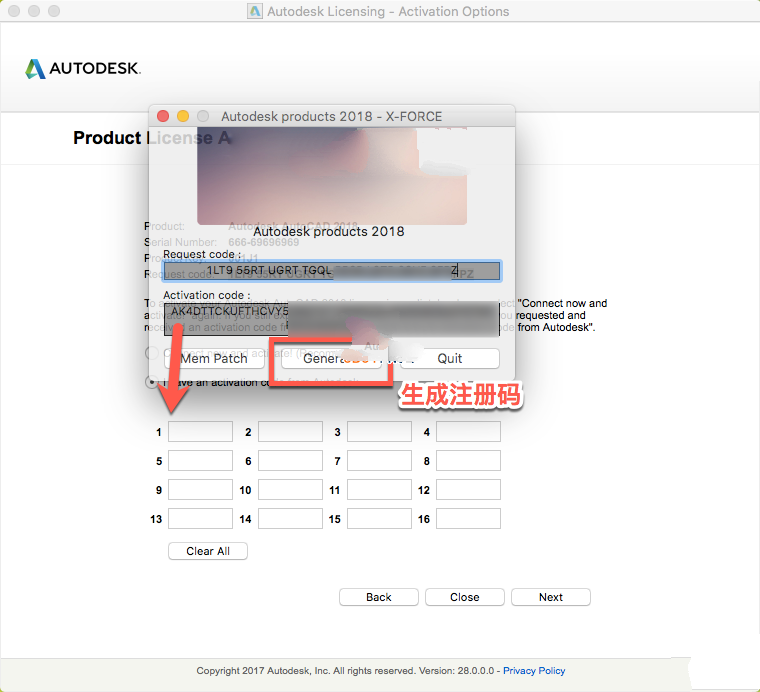760x692 pixels.
Task: Click the Generate button in X-FORCE
Action: (x=331, y=359)
